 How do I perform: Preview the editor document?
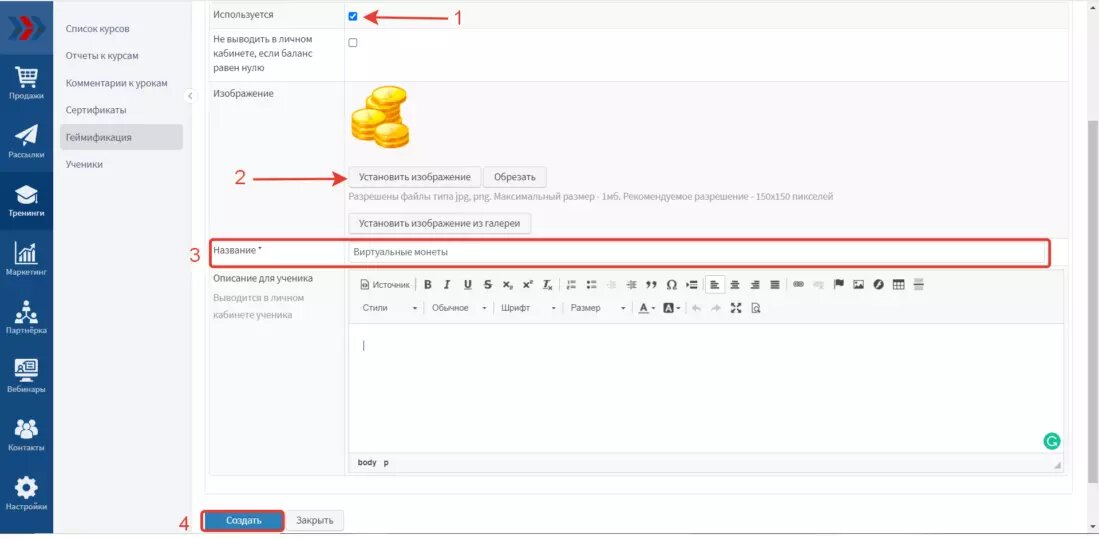pos(756,308)
